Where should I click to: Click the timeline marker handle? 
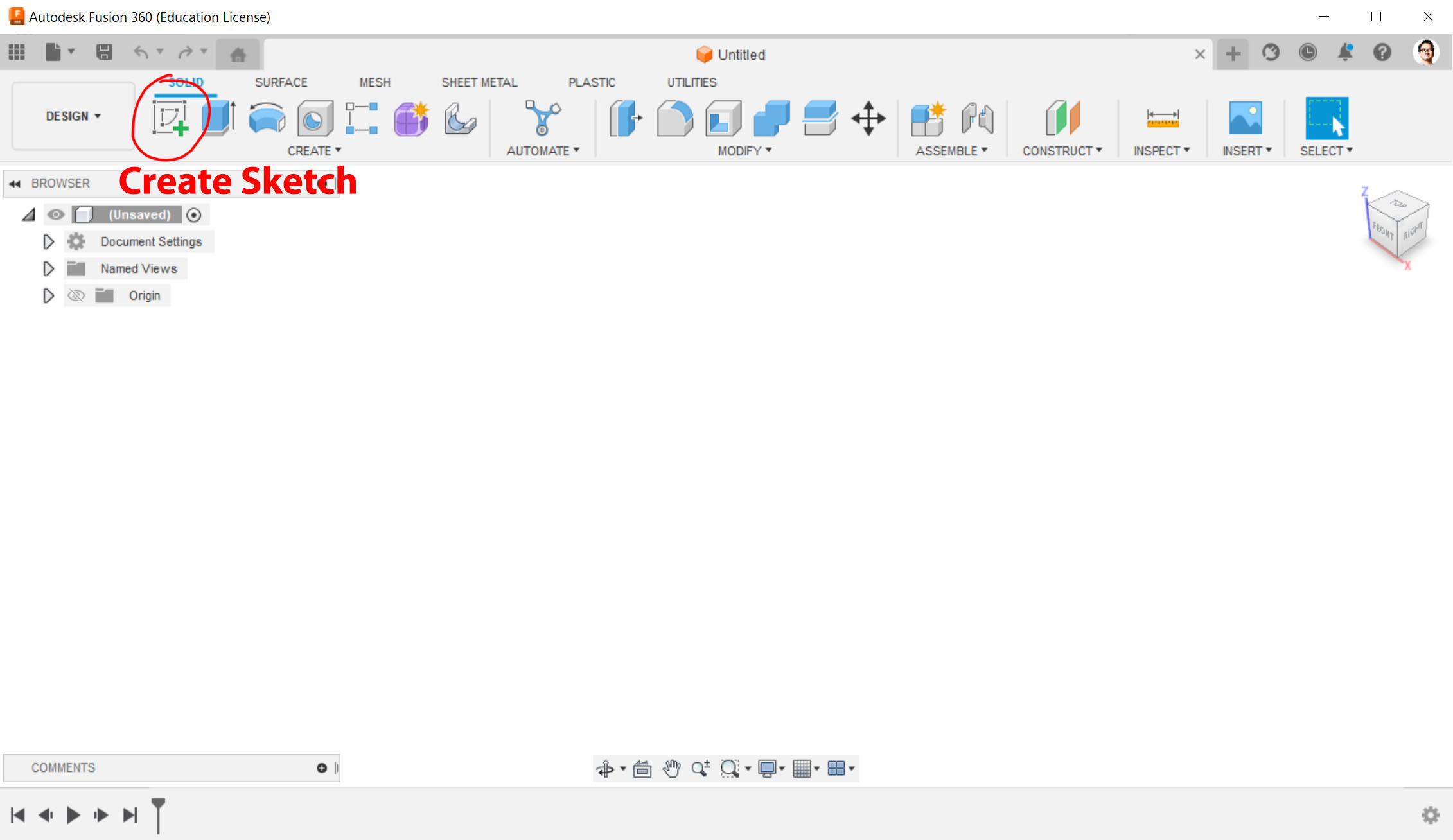158,815
